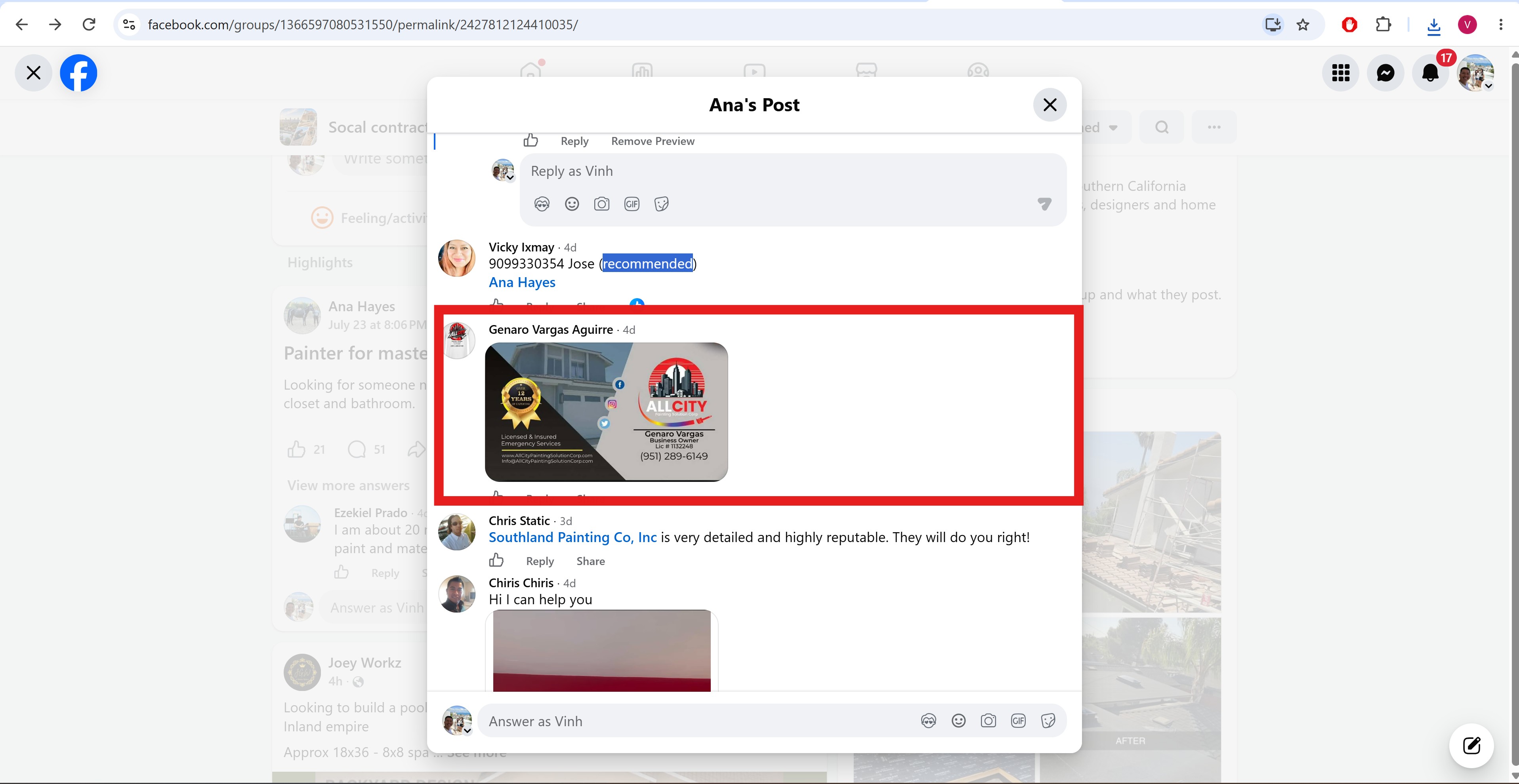Image resolution: width=1519 pixels, height=784 pixels.
Task: Insert emoji in answer box
Action: click(x=959, y=721)
